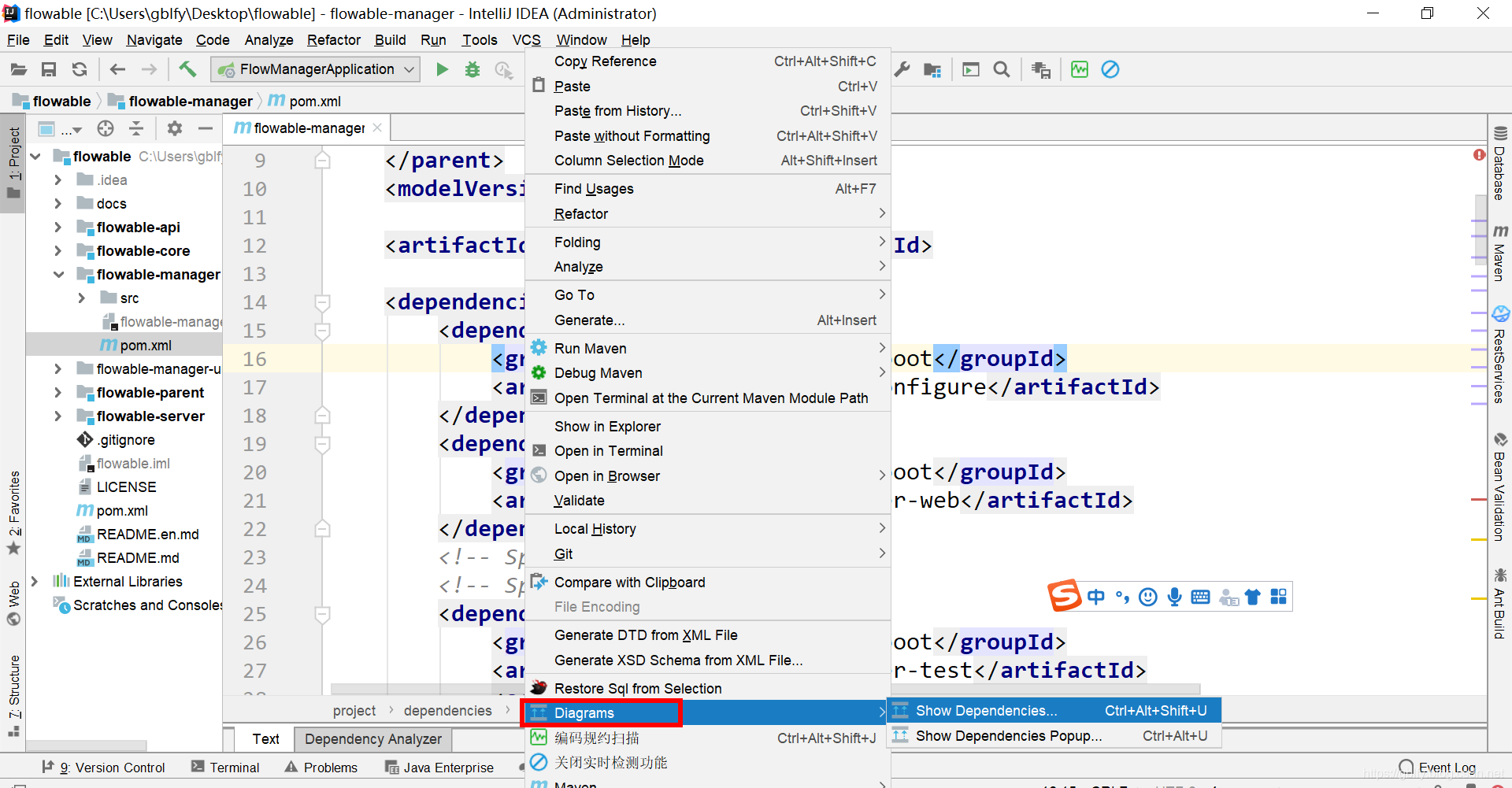Click the Back navigation arrow

[x=117, y=70]
